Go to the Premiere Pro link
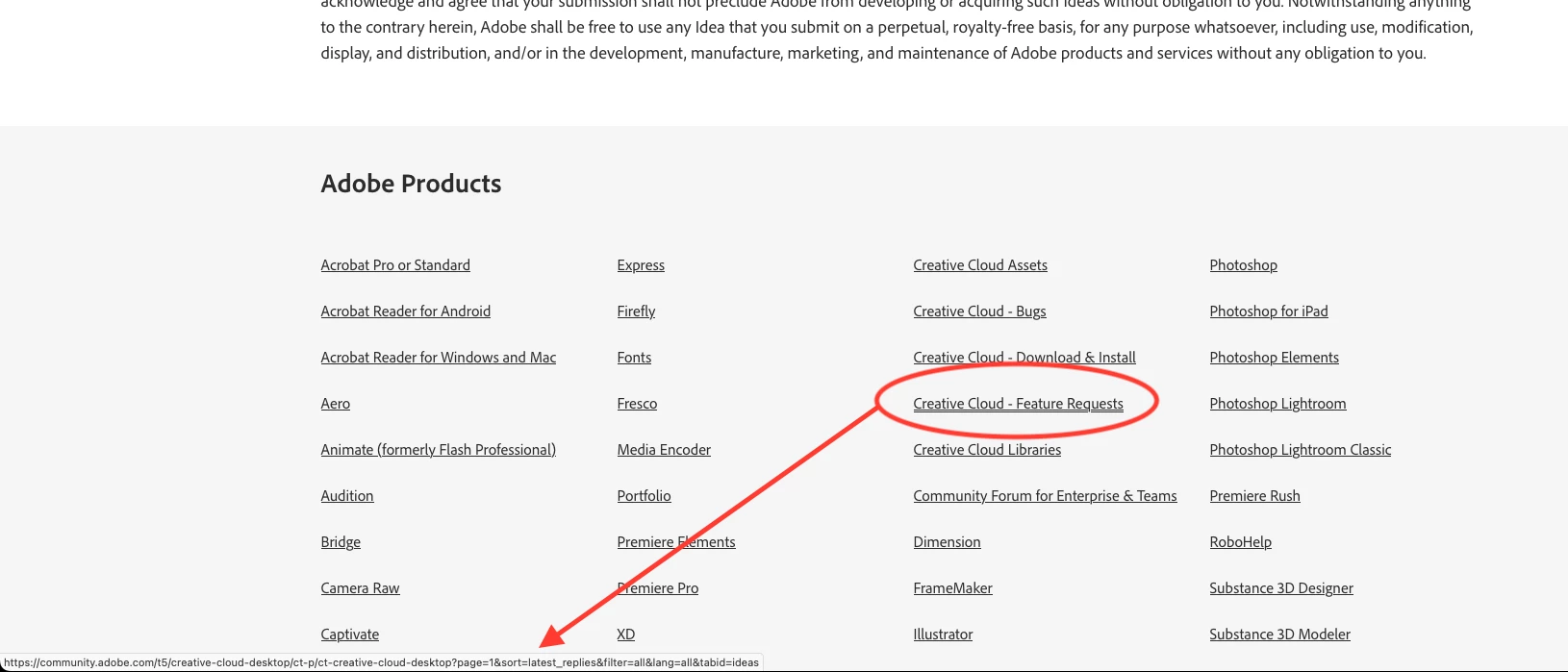Screen dimensions: 1568x672 658,588
